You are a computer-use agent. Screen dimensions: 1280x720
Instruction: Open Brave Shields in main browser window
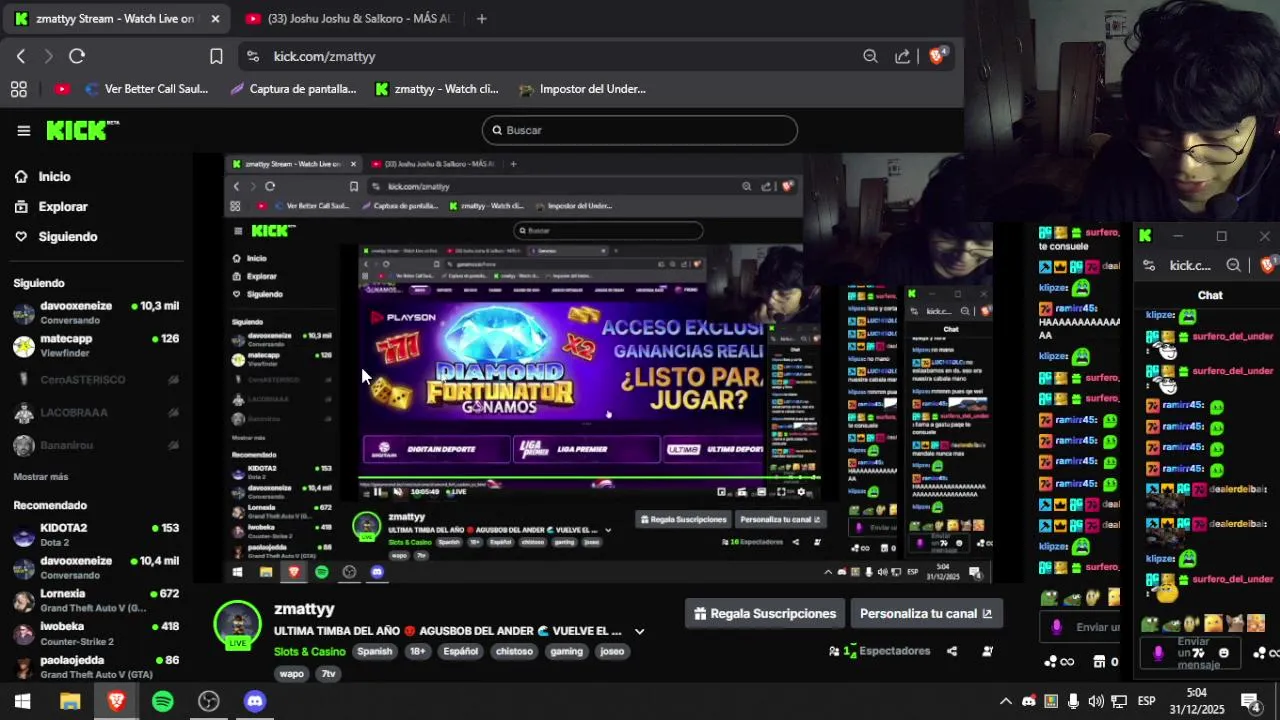click(x=937, y=56)
